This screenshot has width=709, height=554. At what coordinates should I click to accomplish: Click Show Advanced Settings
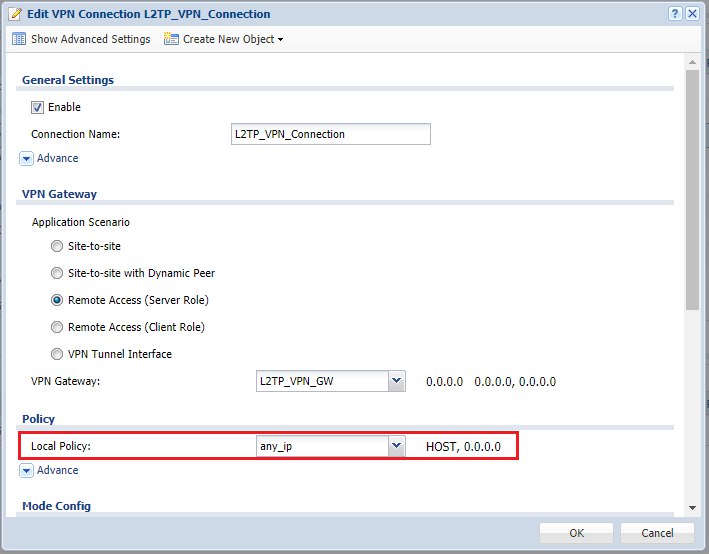click(x=81, y=39)
